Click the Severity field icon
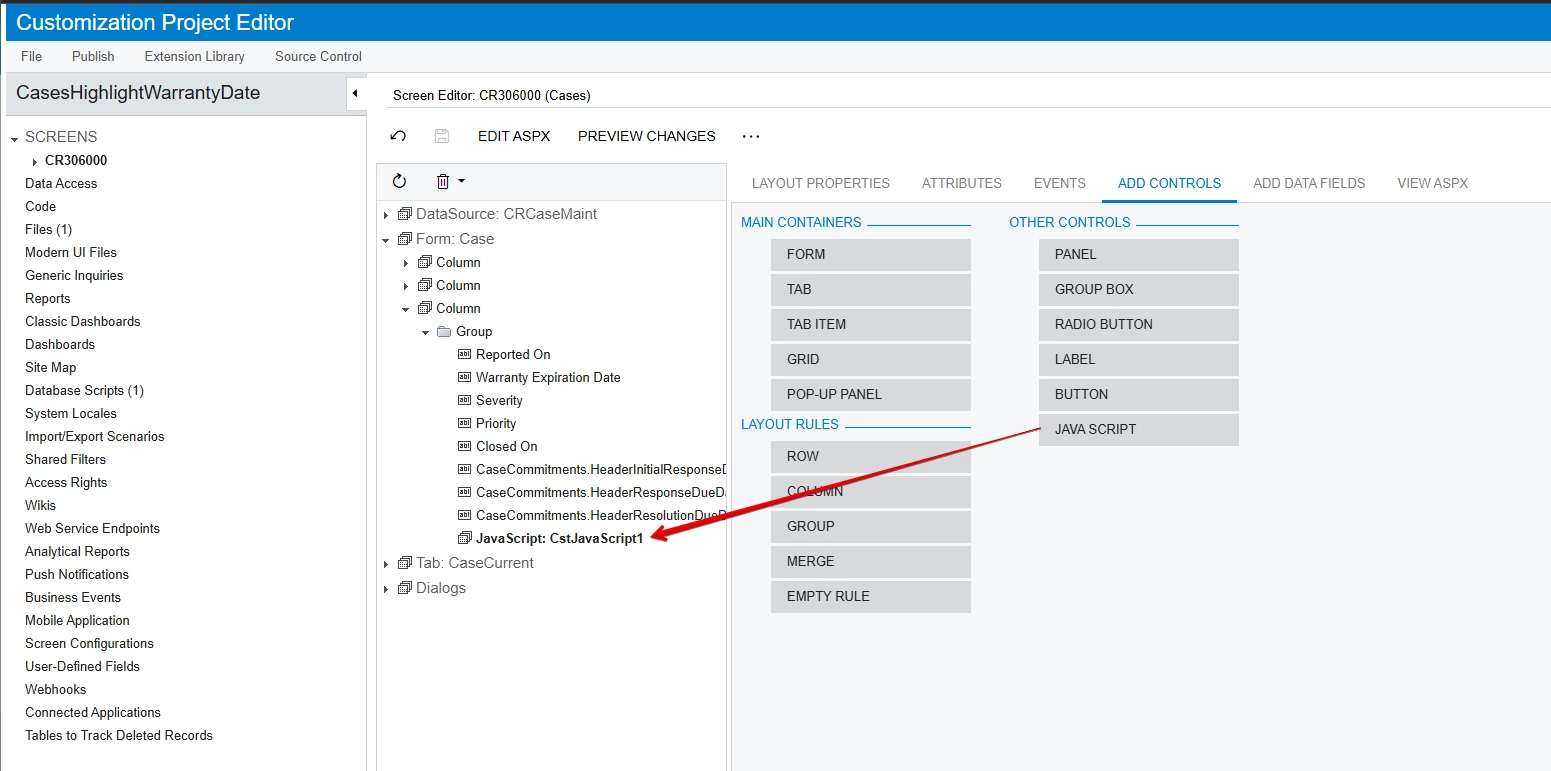 [x=464, y=400]
